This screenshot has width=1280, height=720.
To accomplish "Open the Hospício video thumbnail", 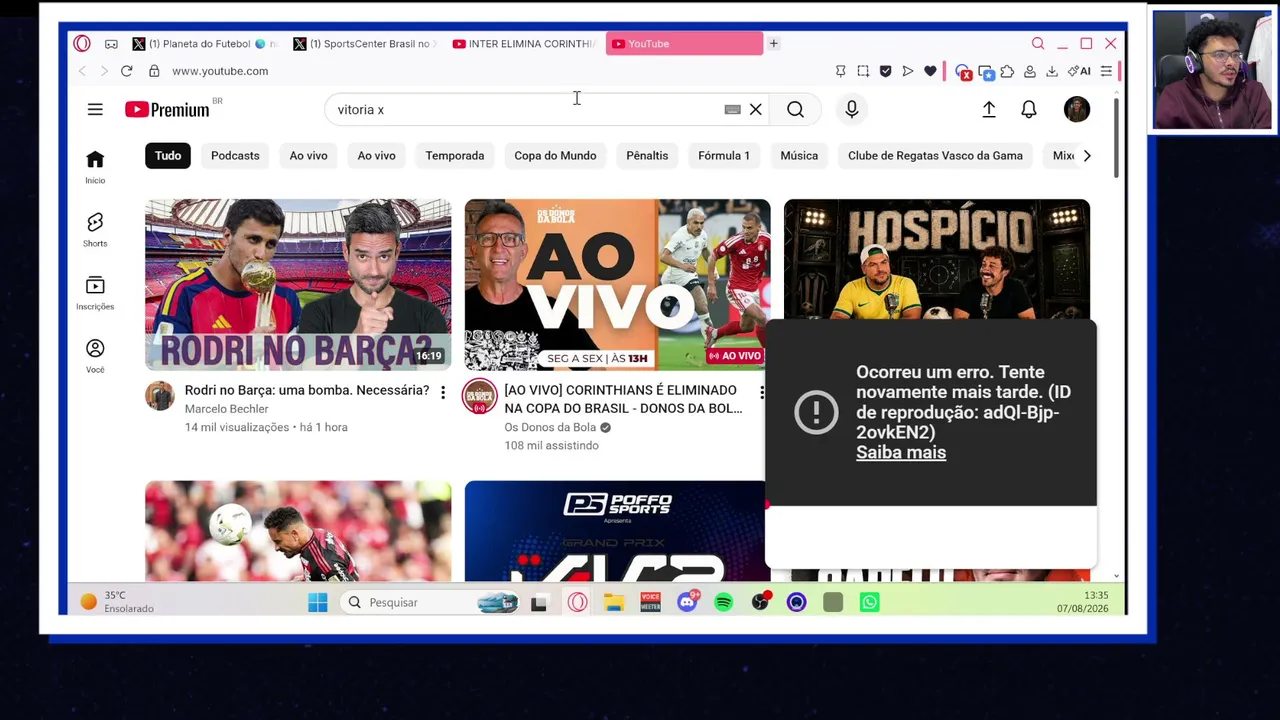I will tap(937, 259).
